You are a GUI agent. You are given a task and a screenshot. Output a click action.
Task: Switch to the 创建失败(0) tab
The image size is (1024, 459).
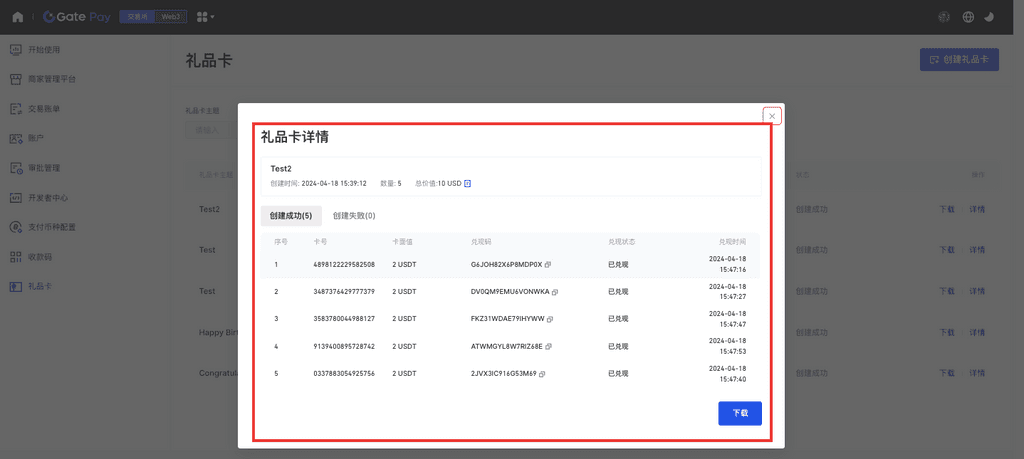click(354, 215)
